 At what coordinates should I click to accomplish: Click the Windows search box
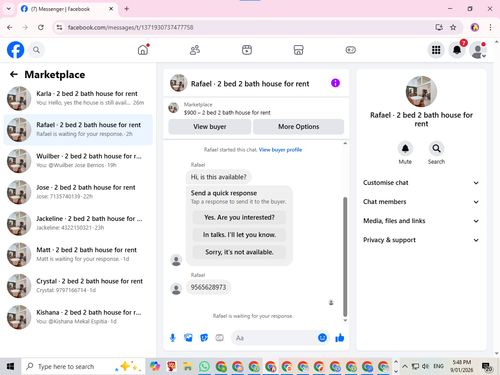pyautogui.click(x=83, y=367)
